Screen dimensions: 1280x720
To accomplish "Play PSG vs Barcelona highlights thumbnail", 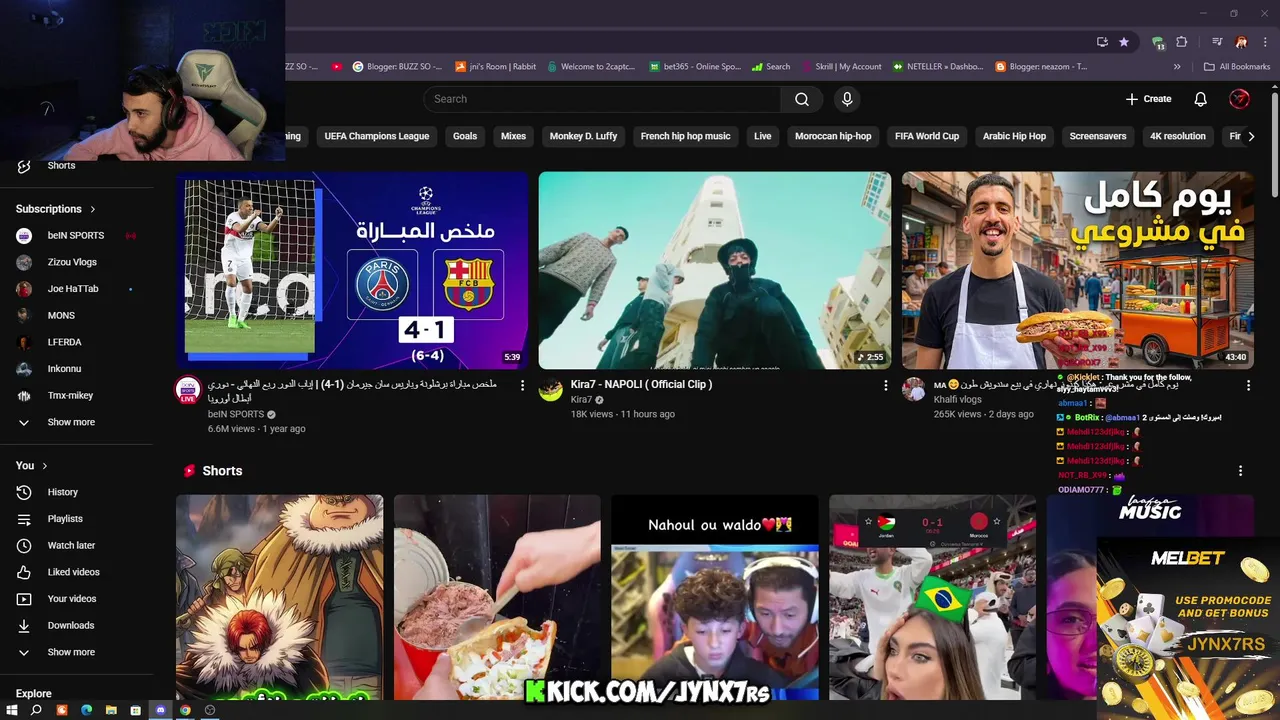I will 352,271.
